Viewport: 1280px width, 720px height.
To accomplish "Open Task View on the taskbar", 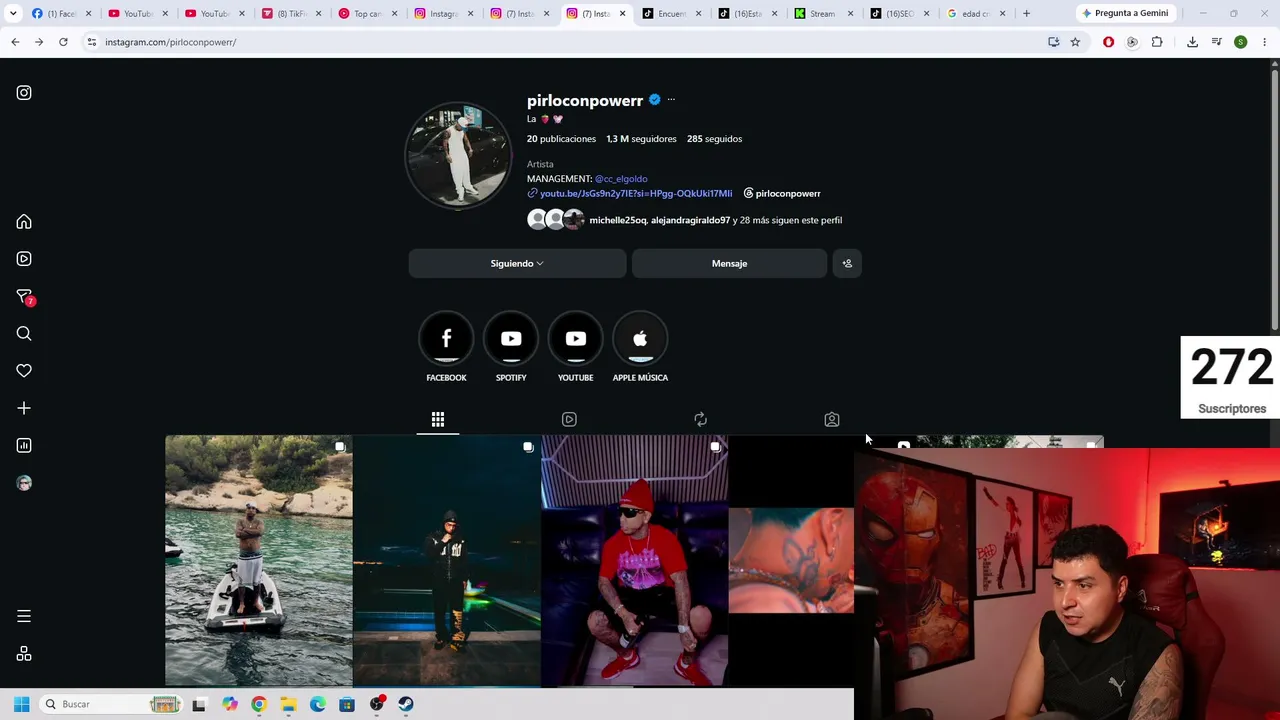I will pos(199,704).
